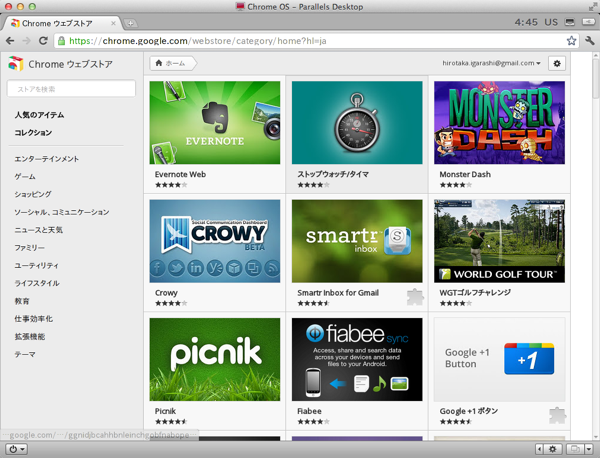Select ニュースと天気 category
The width and height of the screenshot is (600, 458).
38,230
